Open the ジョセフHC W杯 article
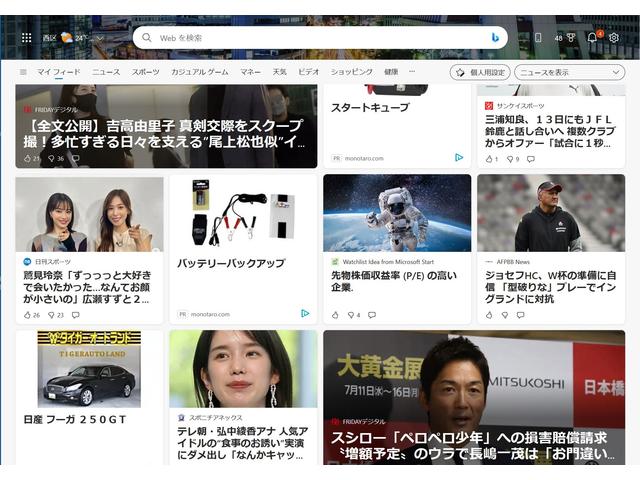This screenshot has width=640, height=480. 551,287
